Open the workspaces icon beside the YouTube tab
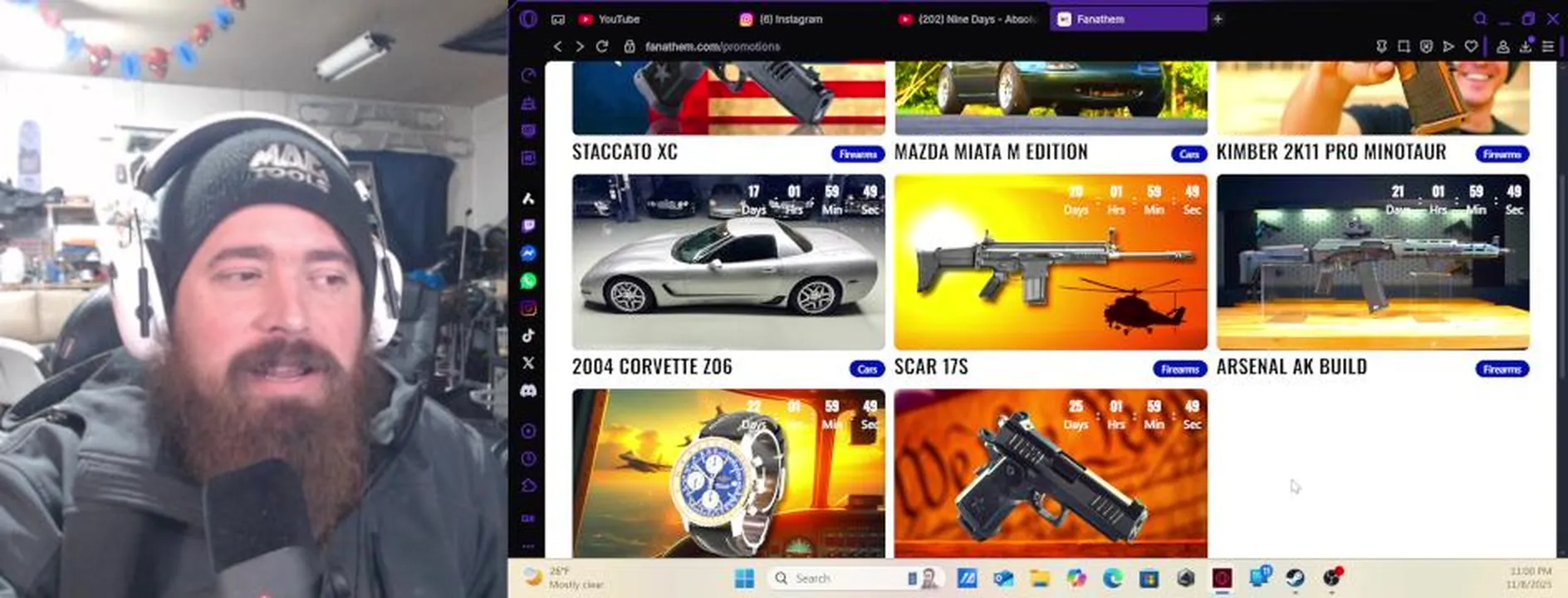1568x598 pixels. tap(558, 19)
